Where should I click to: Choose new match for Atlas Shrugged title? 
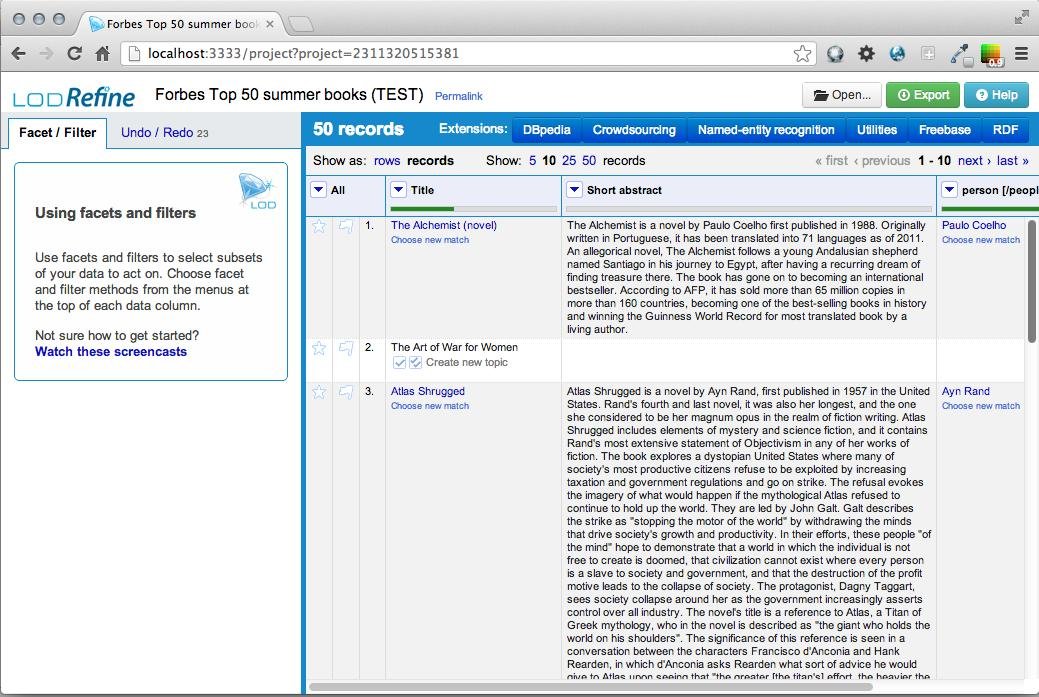[x=429, y=406]
